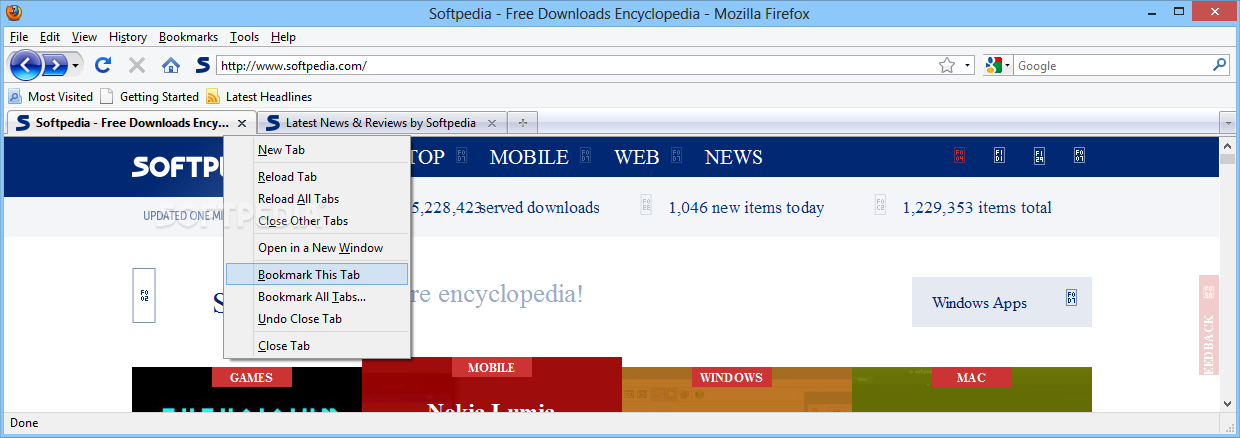Choose Close Other Tabs
The width and height of the screenshot is (1240, 438).
[x=317, y=221]
